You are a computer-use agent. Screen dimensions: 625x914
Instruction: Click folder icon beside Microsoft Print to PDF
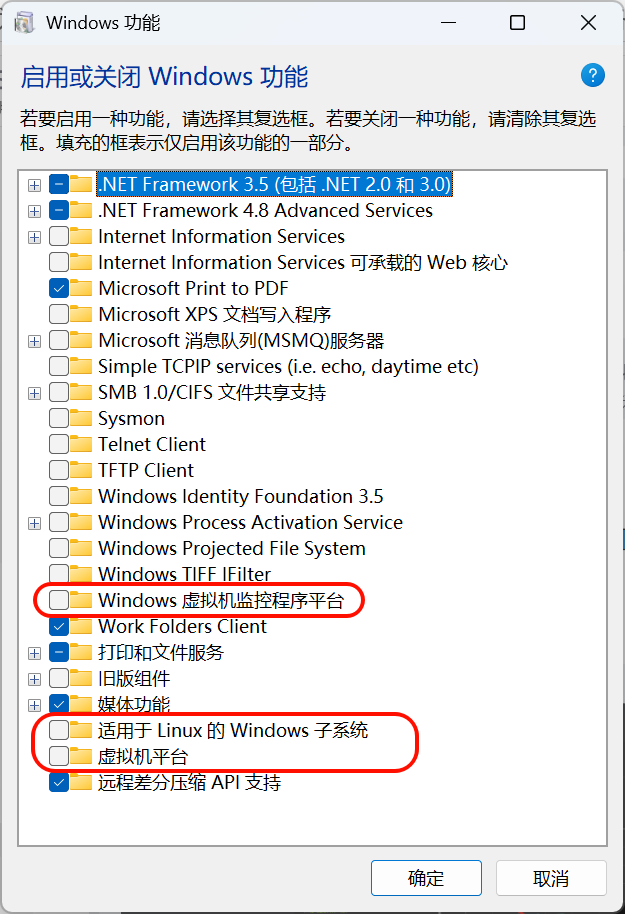tap(81, 288)
